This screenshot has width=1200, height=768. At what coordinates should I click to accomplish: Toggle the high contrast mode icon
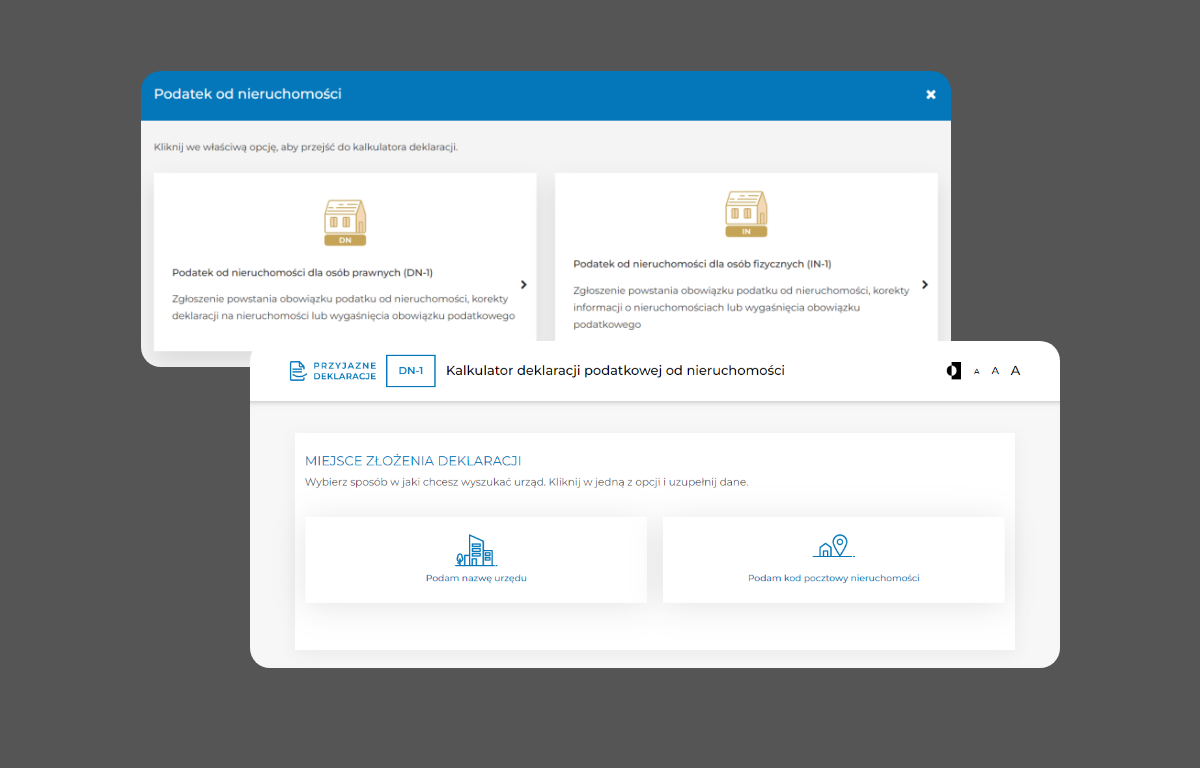coord(953,371)
